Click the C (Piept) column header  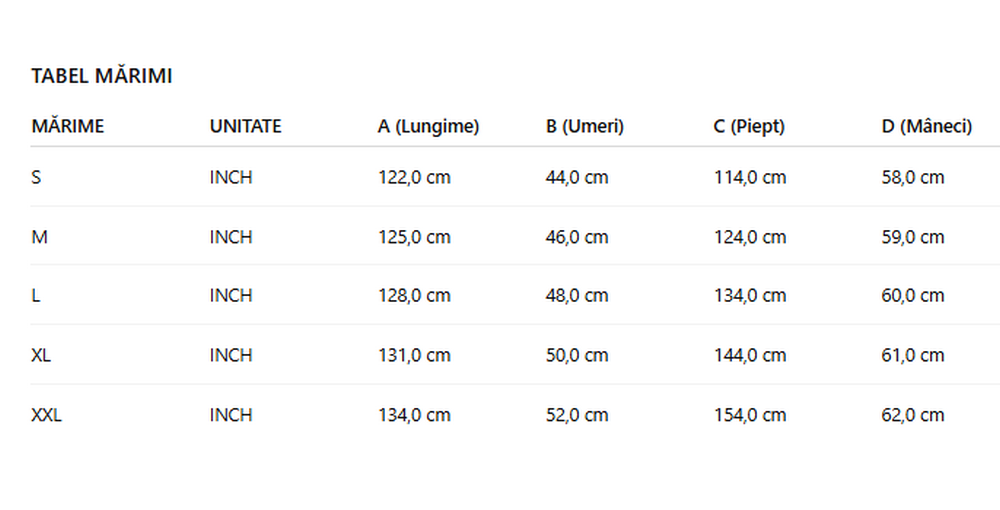(x=749, y=126)
